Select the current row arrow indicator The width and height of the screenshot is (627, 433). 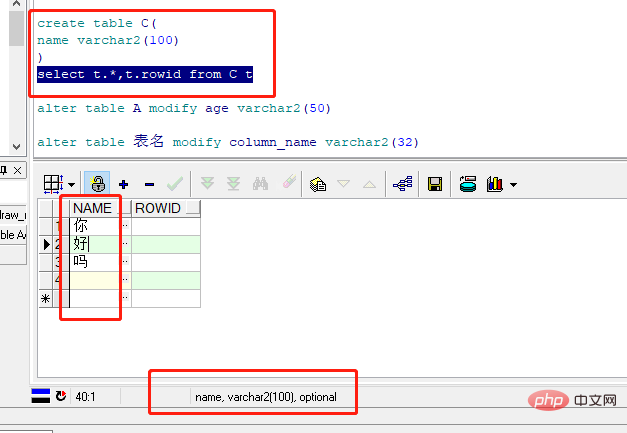coord(46,244)
